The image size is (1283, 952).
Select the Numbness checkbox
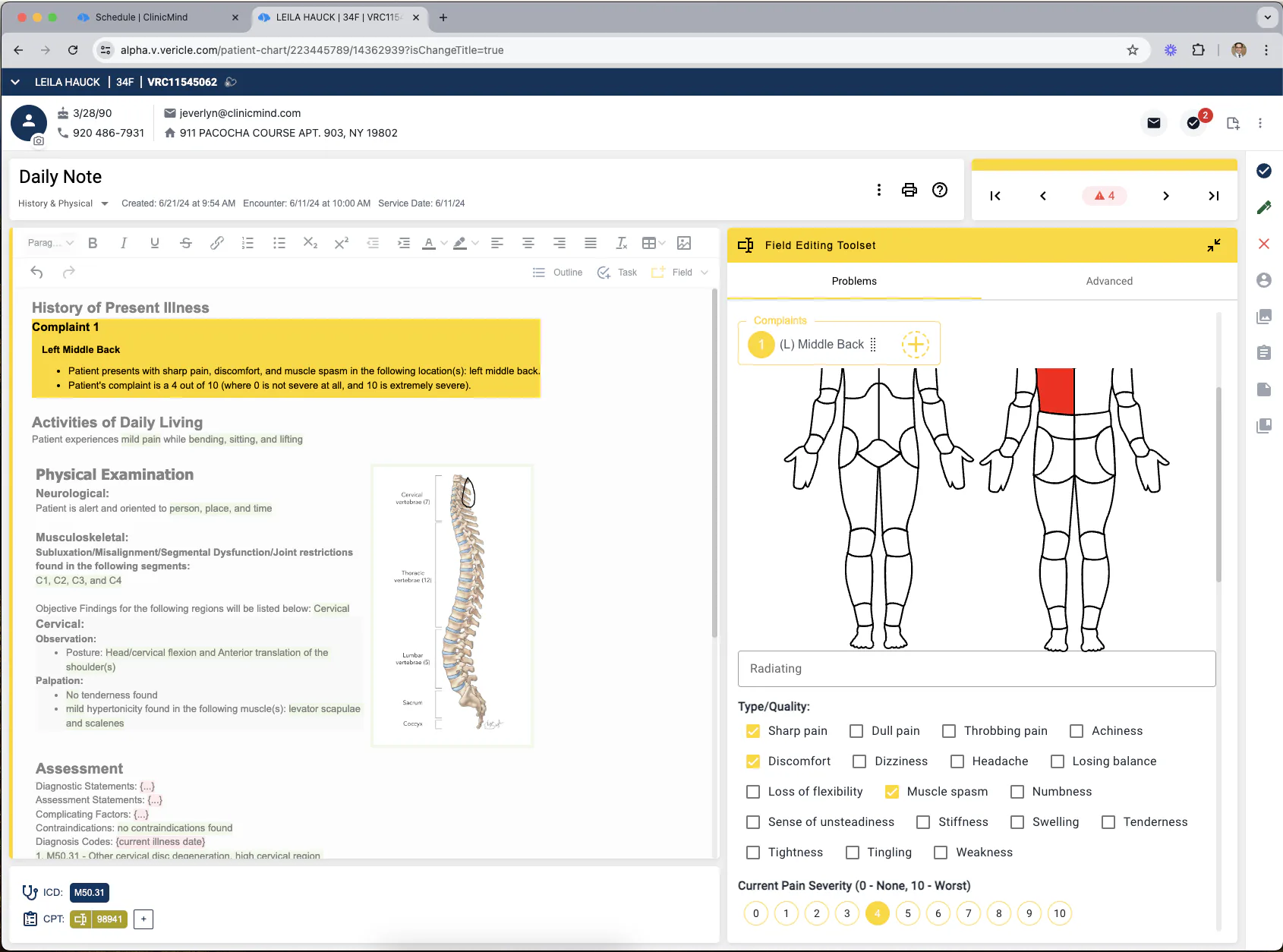(x=1017, y=792)
